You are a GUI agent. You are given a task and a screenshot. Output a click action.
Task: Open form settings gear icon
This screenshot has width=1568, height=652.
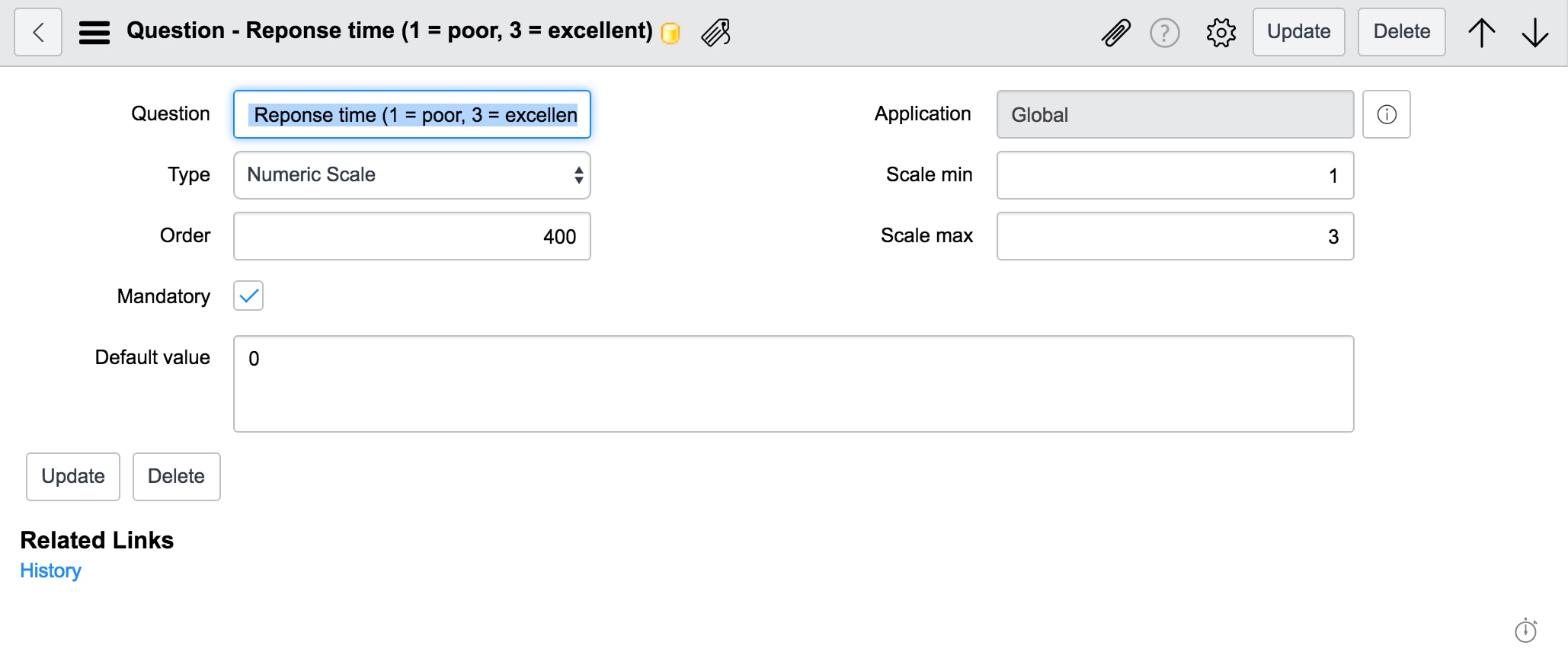coord(1221,33)
